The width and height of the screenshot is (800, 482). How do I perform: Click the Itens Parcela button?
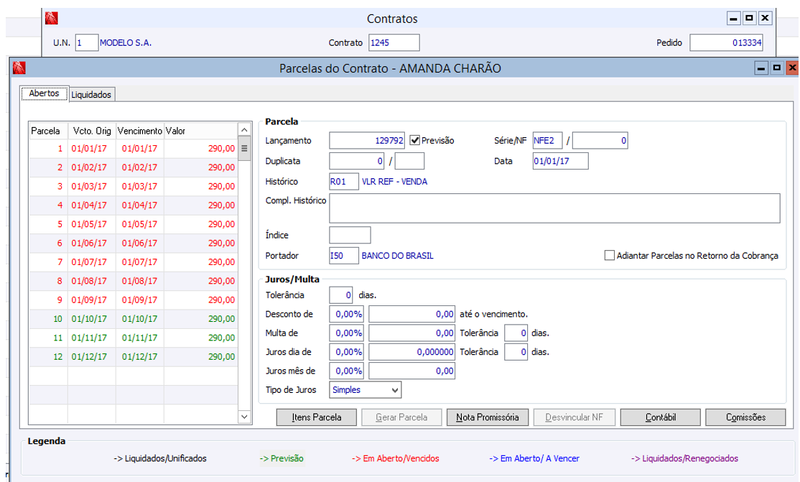[x=316, y=417]
